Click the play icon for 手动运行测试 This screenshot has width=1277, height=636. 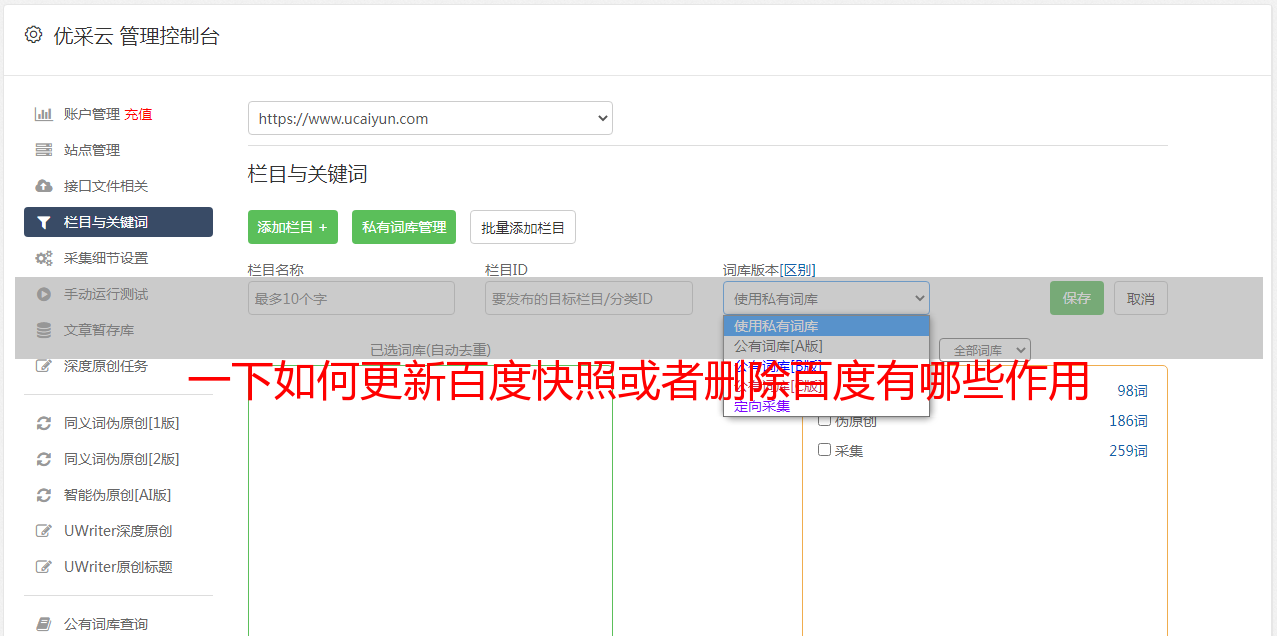43,294
